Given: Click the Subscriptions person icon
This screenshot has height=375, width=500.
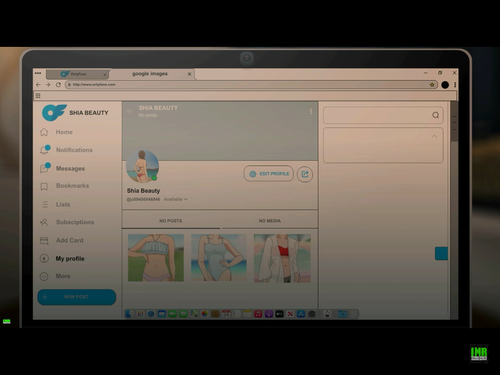Looking at the screenshot, I should [44, 222].
